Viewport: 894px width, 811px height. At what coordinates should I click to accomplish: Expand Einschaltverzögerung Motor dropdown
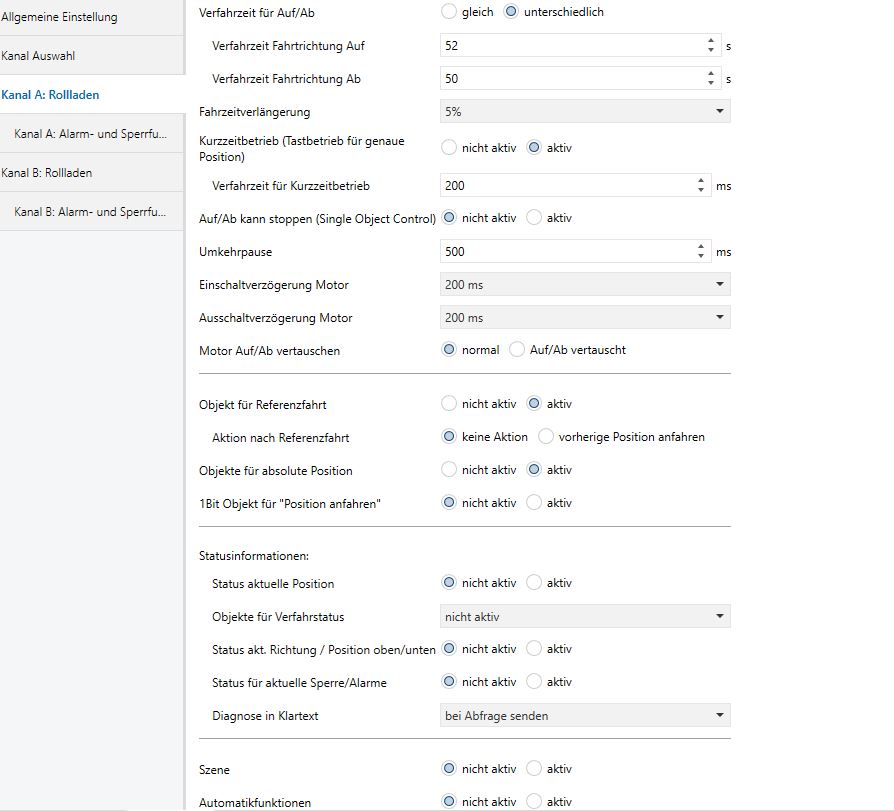pos(585,285)
